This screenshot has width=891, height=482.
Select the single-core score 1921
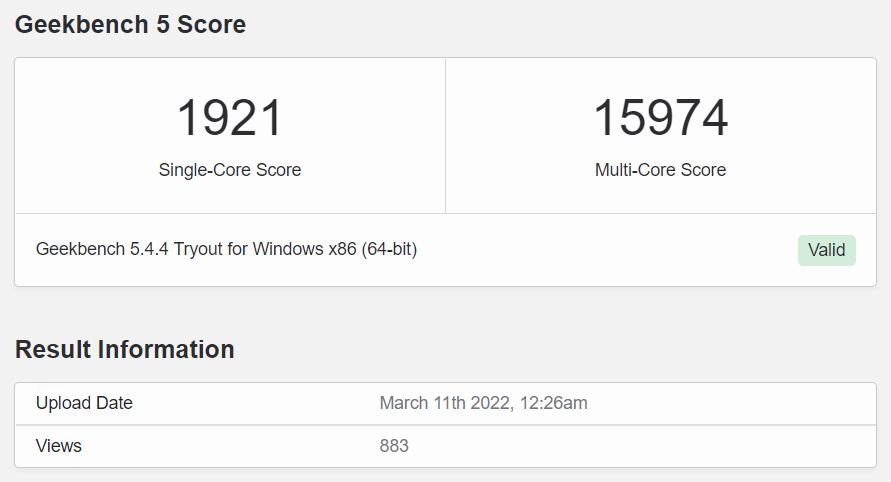coord(230,118)
